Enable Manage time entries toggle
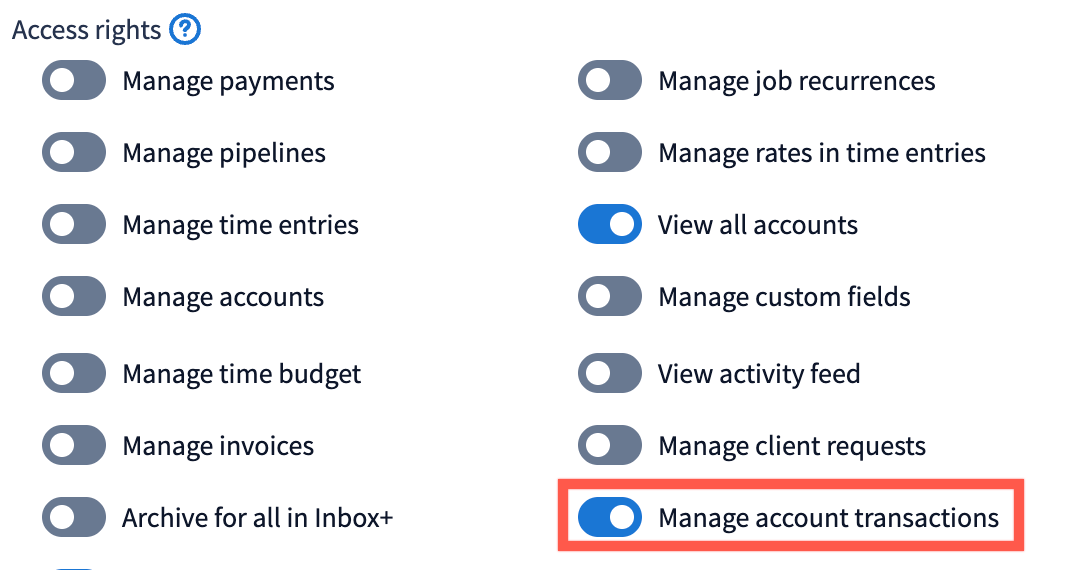The height and width of the screenshot is (570, 1091). pyautogui.click(x=74, y=225)
